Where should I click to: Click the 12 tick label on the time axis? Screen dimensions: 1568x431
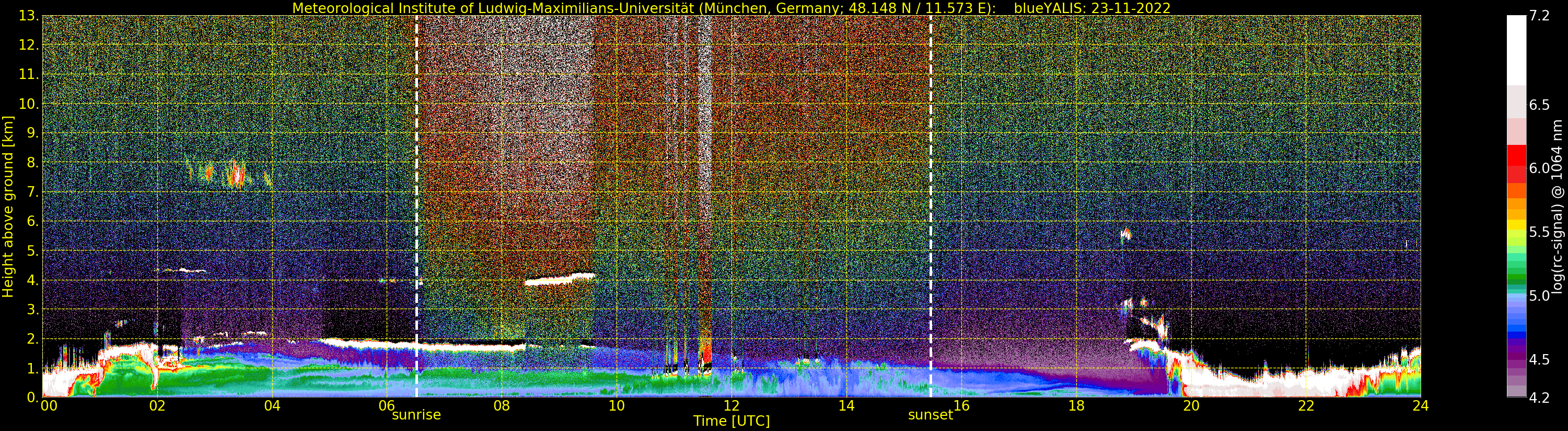(731, 405)
